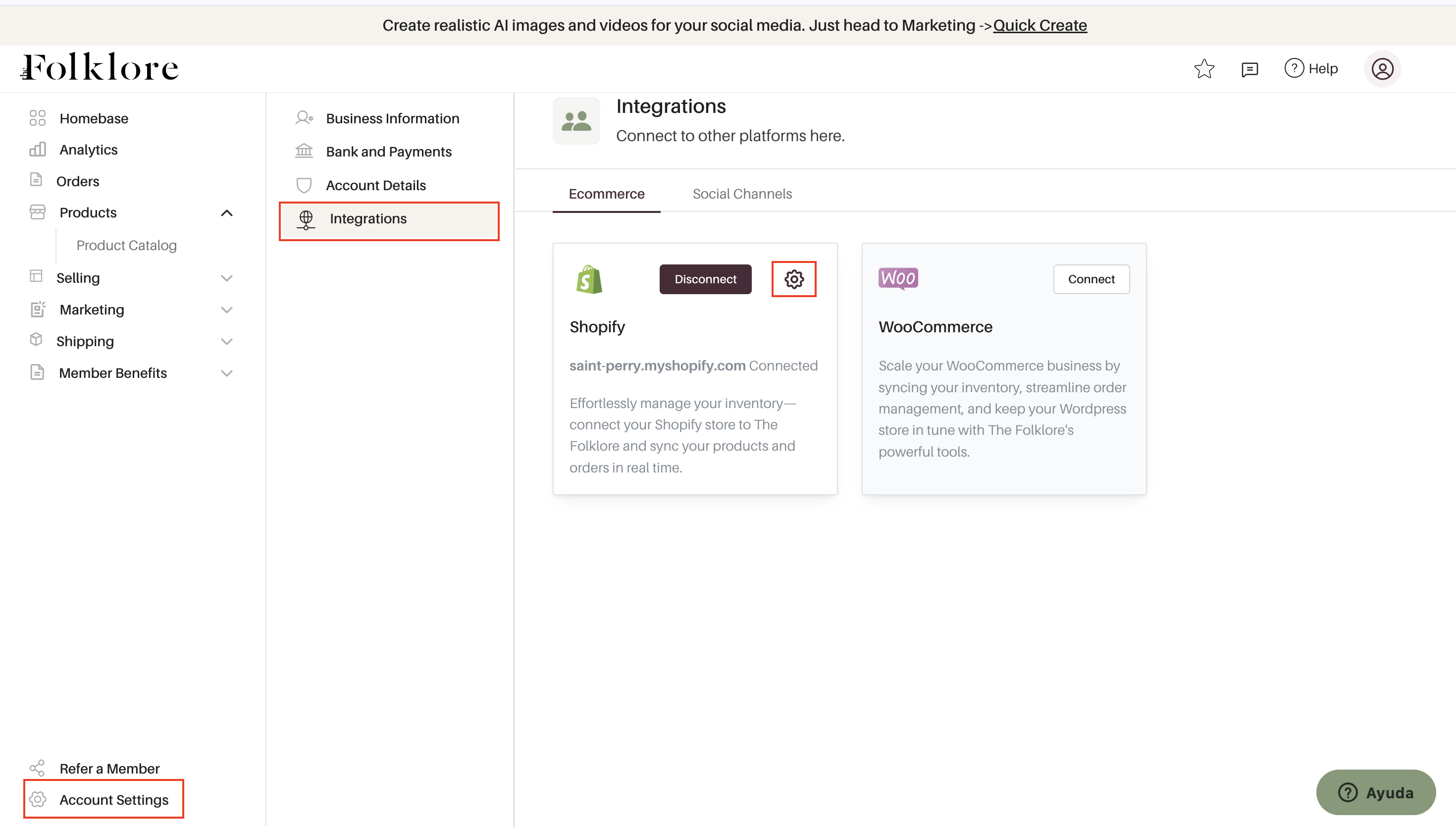Expand the Shipping section
The image size is (1456, 829).
226,342
